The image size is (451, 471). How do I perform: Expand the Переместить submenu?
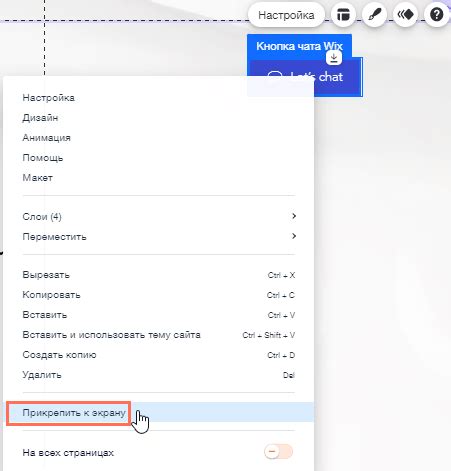[159, 237]
